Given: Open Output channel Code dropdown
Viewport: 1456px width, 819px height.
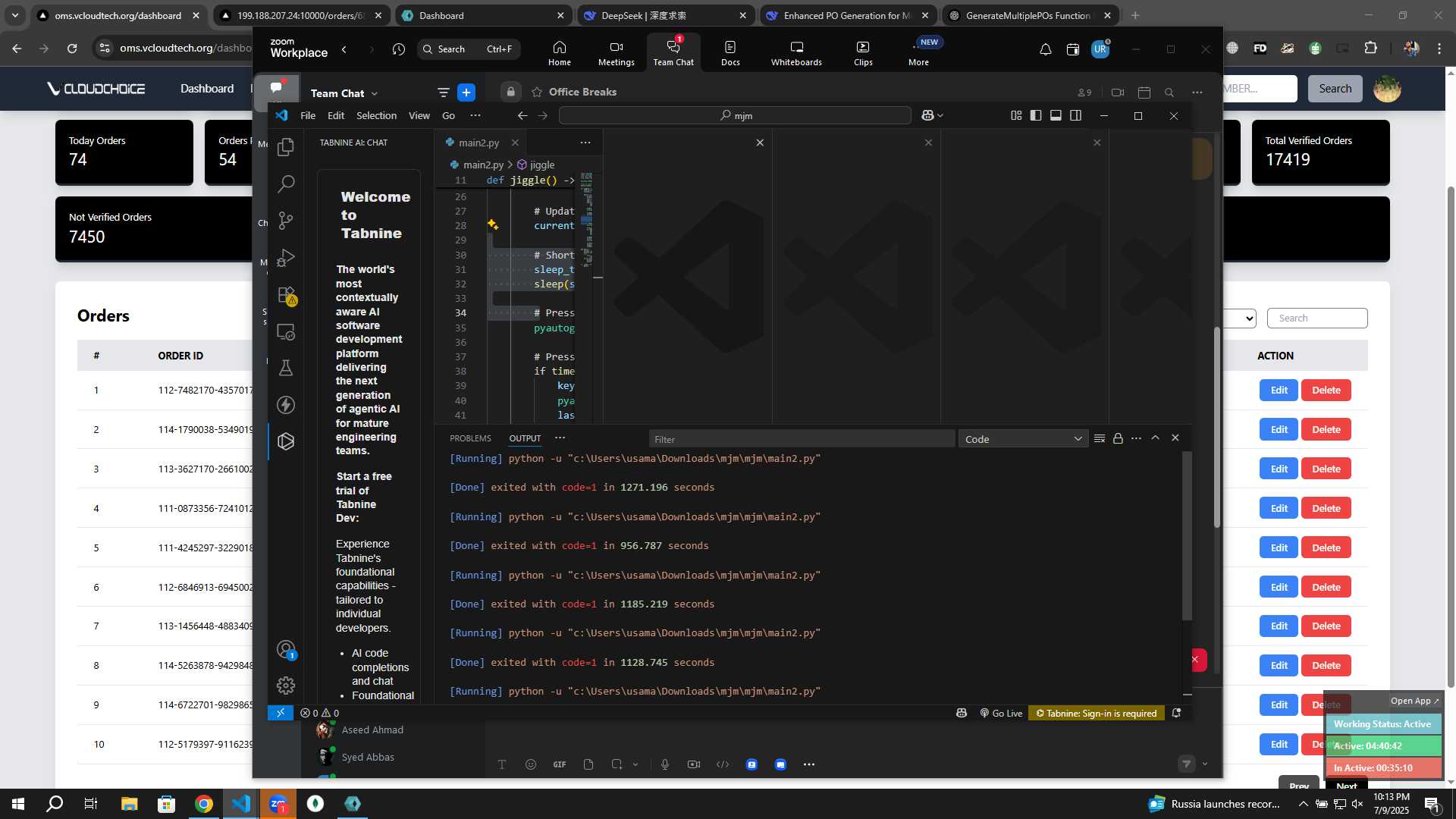Looking at the screenshot, I should point(1023,439).
